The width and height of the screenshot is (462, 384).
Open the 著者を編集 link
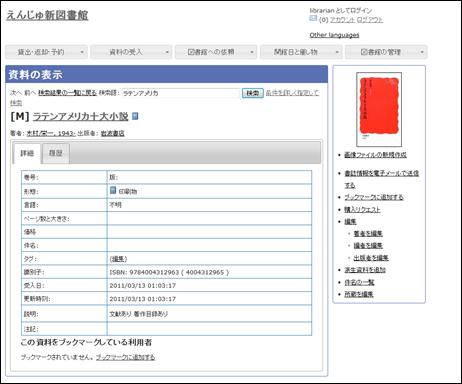click(x=368, y=234)
